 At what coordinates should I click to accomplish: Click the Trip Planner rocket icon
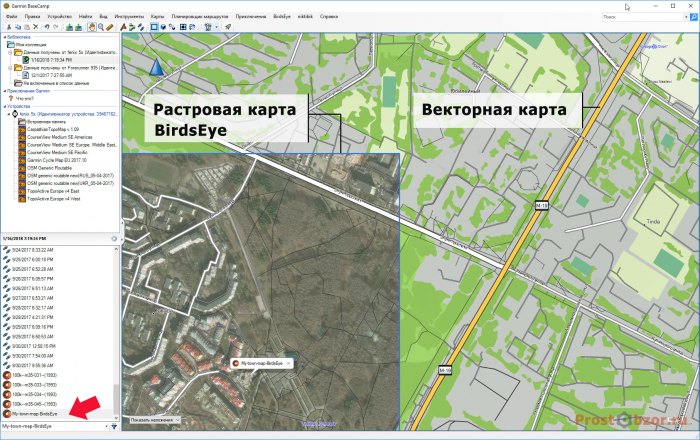point(228,27)
